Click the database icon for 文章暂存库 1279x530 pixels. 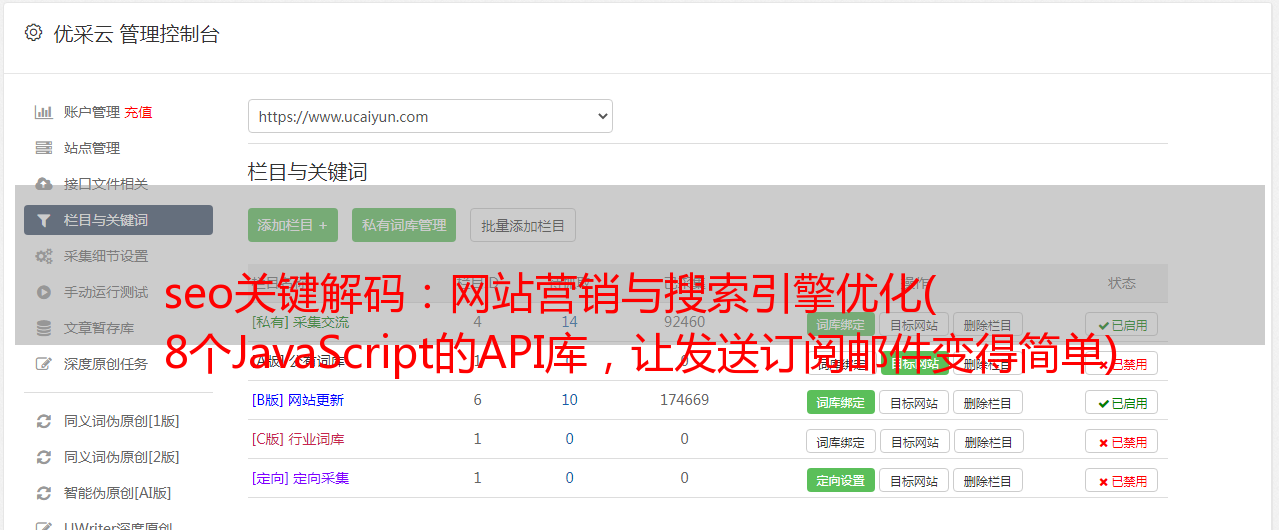click(44, 328)
